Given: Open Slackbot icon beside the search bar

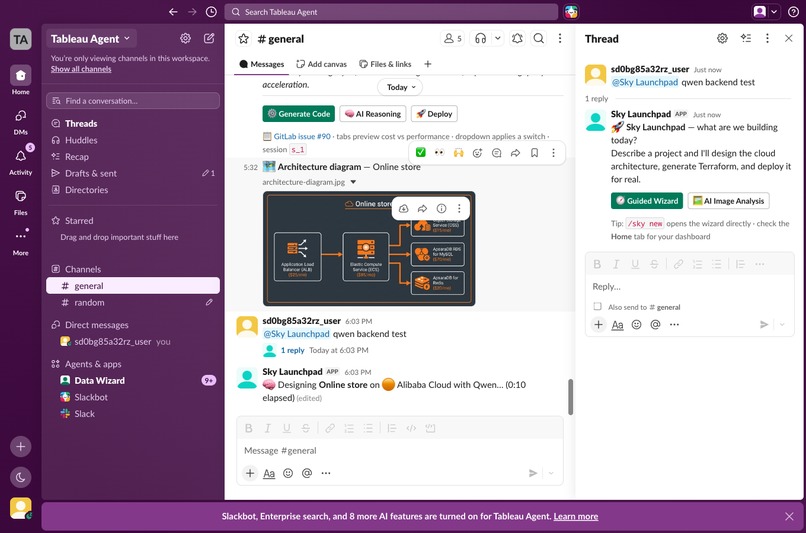Looking at the screenshot, I should pos(571,12).
